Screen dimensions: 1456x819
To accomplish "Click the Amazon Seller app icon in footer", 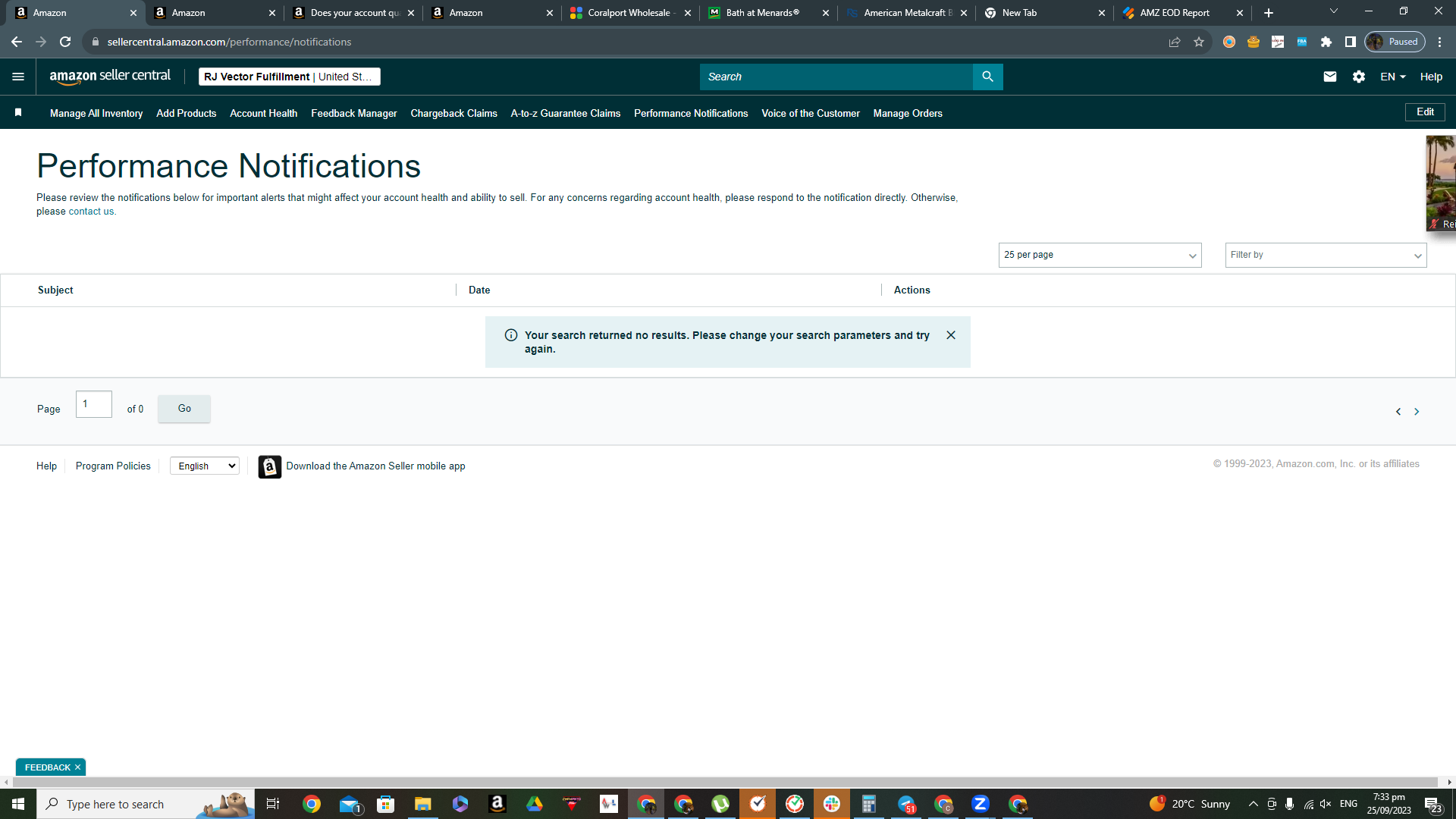I will tap(269, 466).
